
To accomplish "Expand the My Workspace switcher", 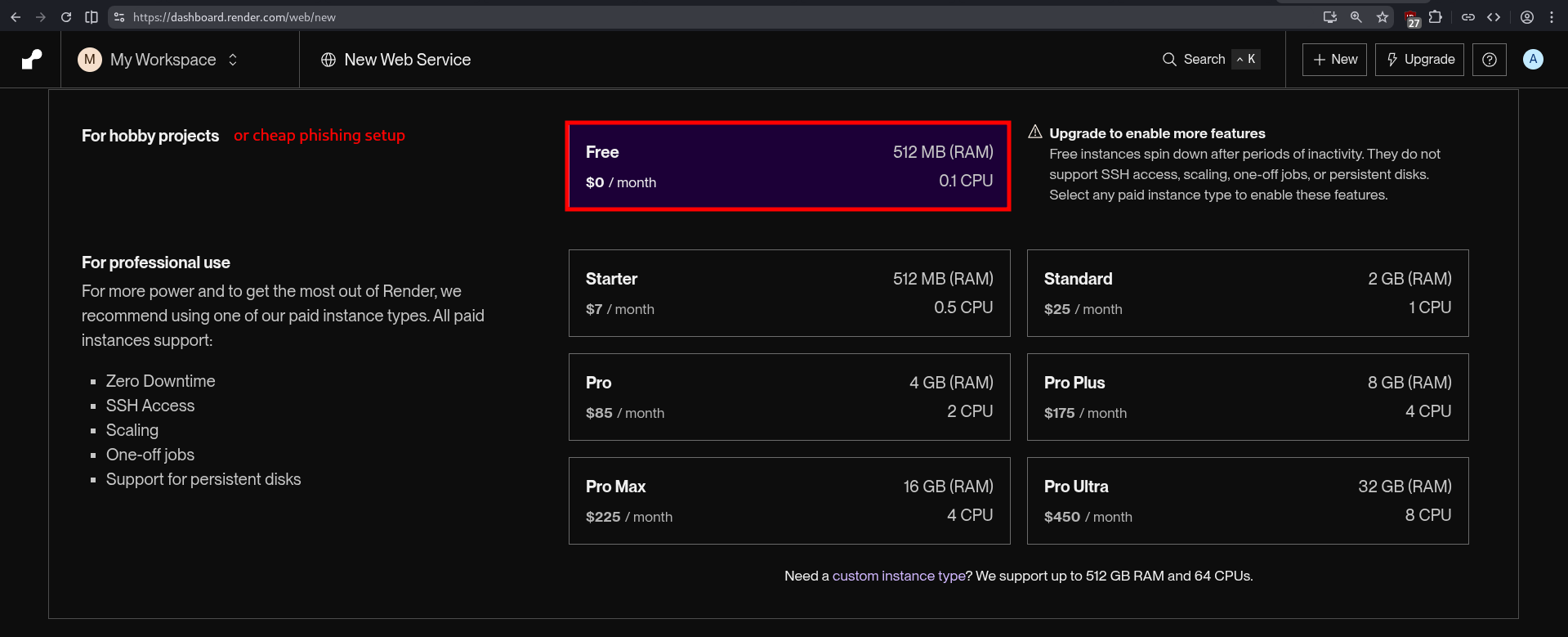I will [159, 60].
